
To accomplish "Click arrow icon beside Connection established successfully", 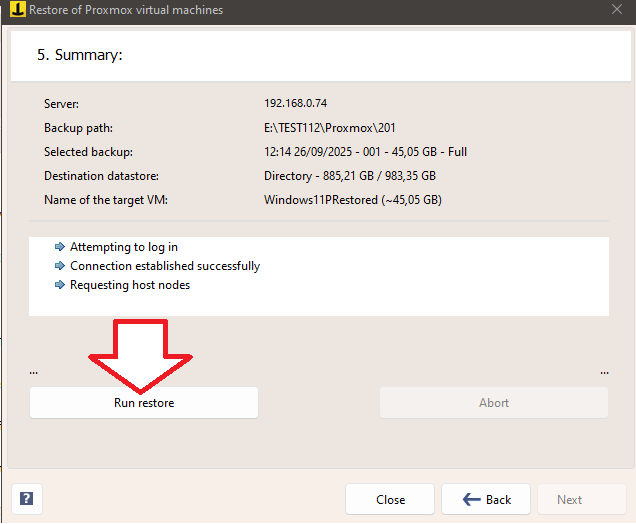I will (x=60, y=266).
